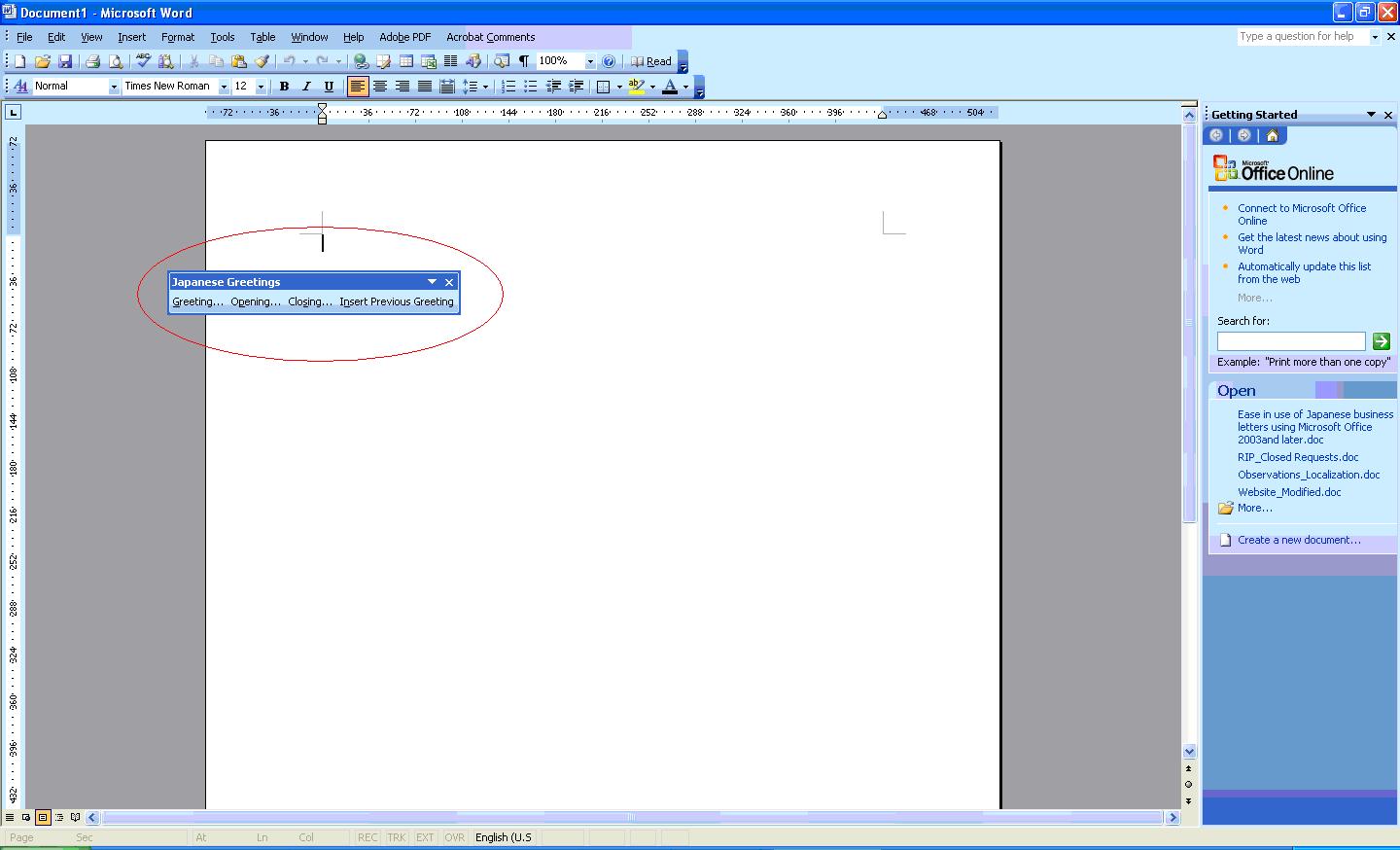Open the Style dropdown showing Normal
This screenshot has height=850, width=1400.
[113, 87]
